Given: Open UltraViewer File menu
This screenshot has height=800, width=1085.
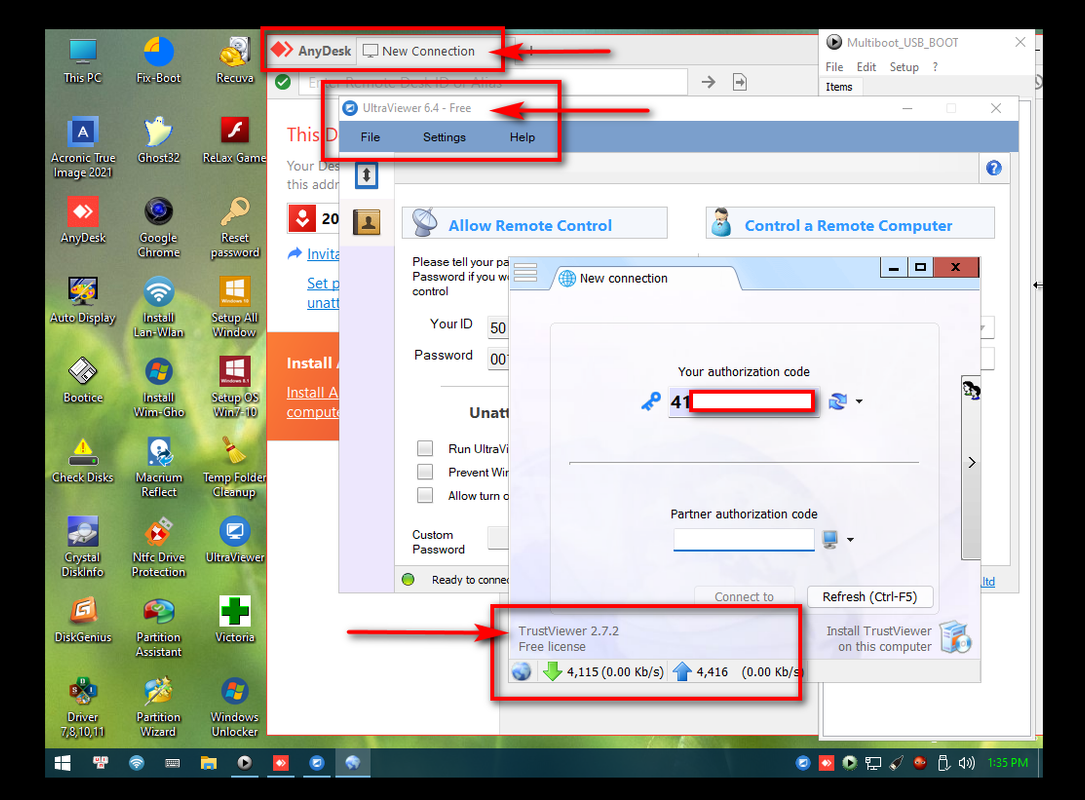Looking at the screenshot, I should 370,137.
